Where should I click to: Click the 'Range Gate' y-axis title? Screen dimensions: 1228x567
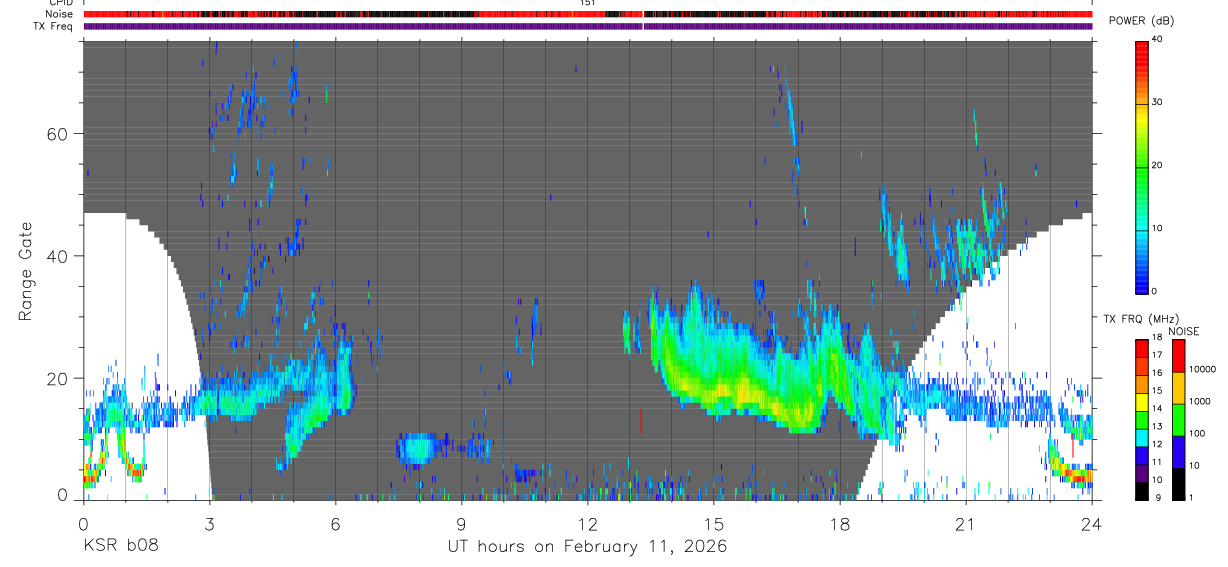[27, 270]
